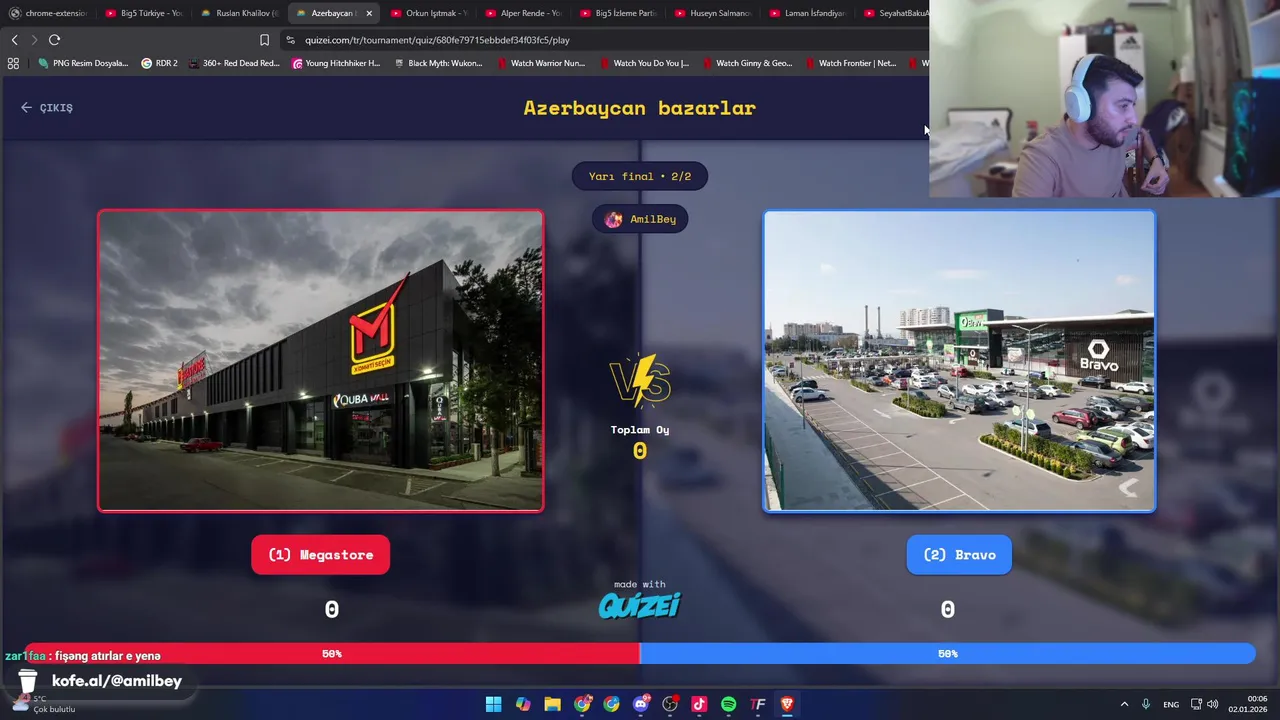The width and height of the screenshot is (1280, 720).
Task: Click the red 50% vote bar
Action: coord(331,654)
